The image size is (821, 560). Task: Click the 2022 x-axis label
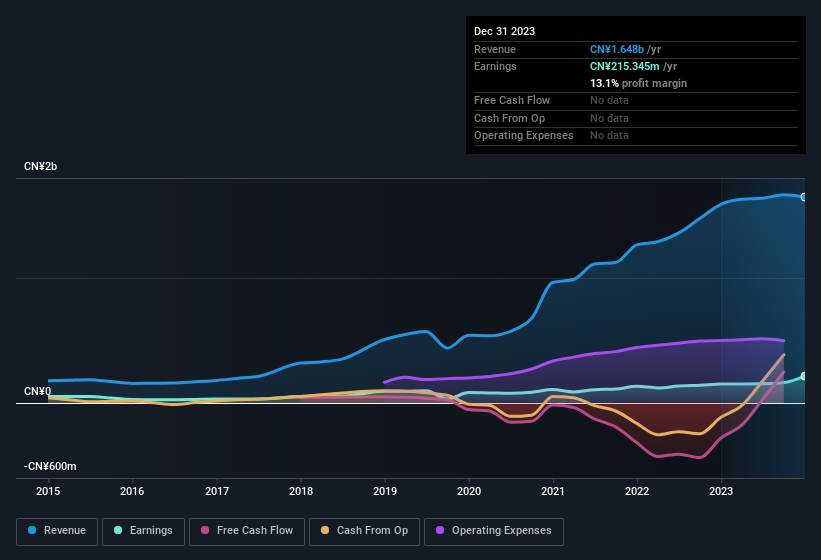click(637, 491)
